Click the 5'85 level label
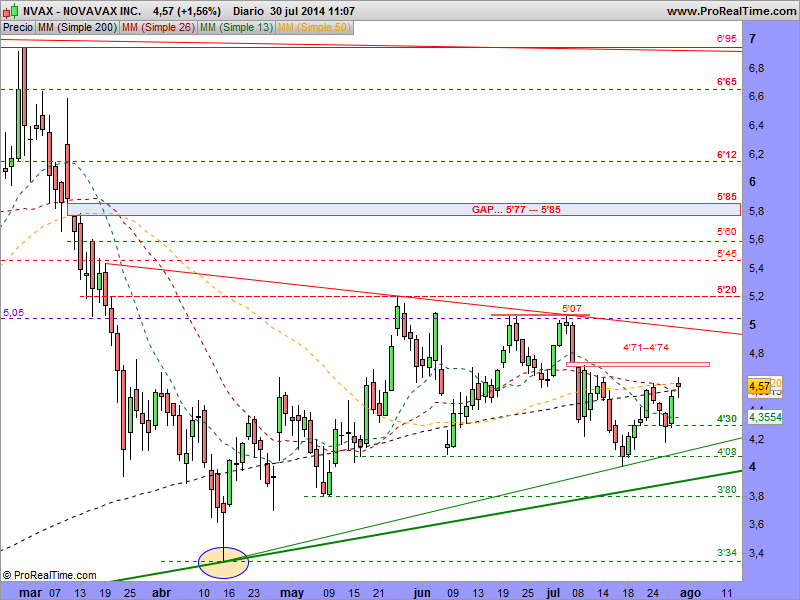This screenshot has height=600, width=800. (x=727, y=196)
